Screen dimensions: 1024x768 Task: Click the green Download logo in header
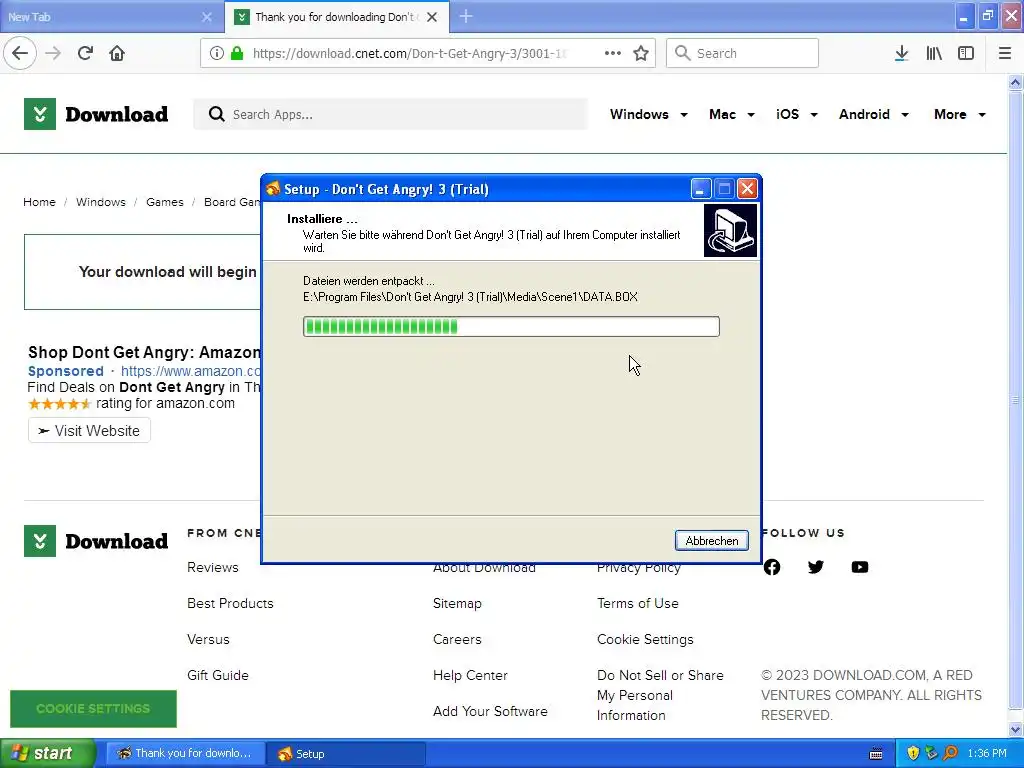[x=96, y=114]
